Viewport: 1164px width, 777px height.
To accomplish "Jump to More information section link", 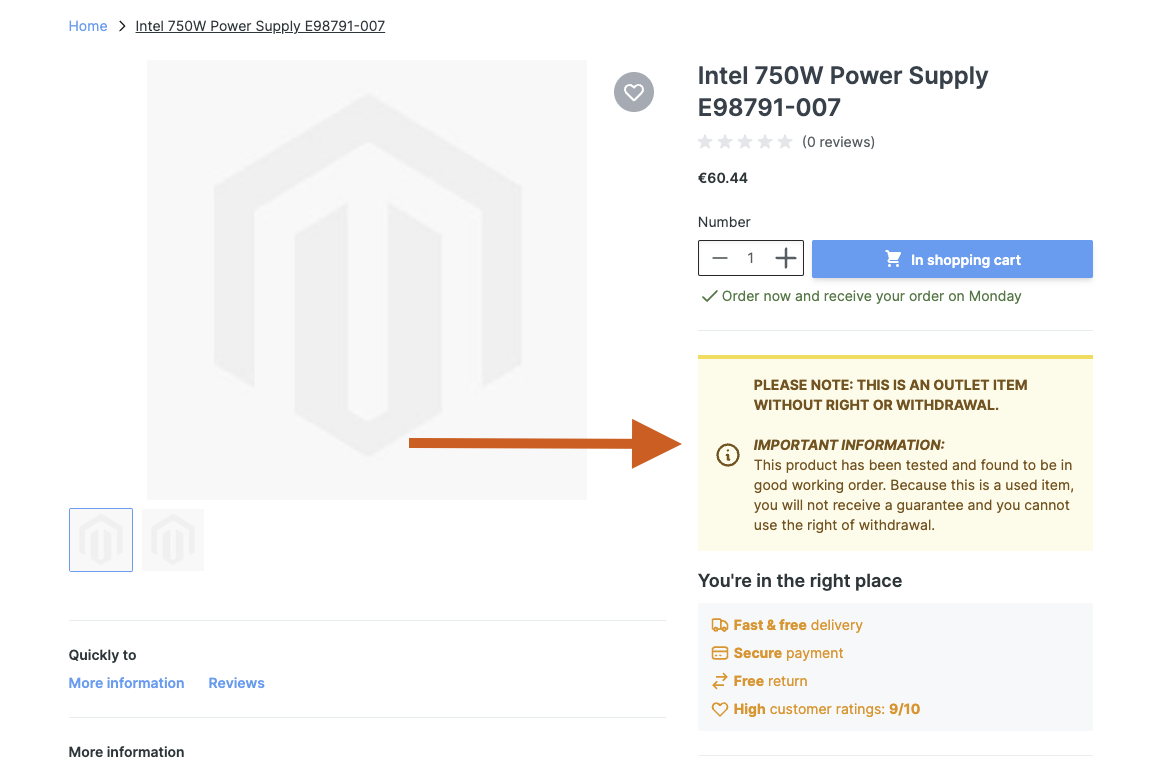I will (126, 683).
